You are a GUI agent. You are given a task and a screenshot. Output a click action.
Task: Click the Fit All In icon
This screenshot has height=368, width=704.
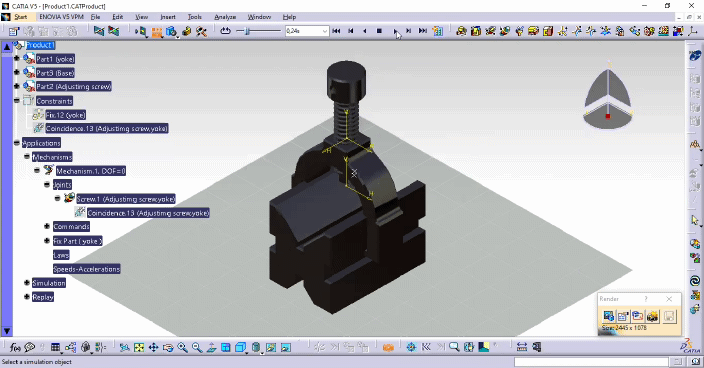139,347
